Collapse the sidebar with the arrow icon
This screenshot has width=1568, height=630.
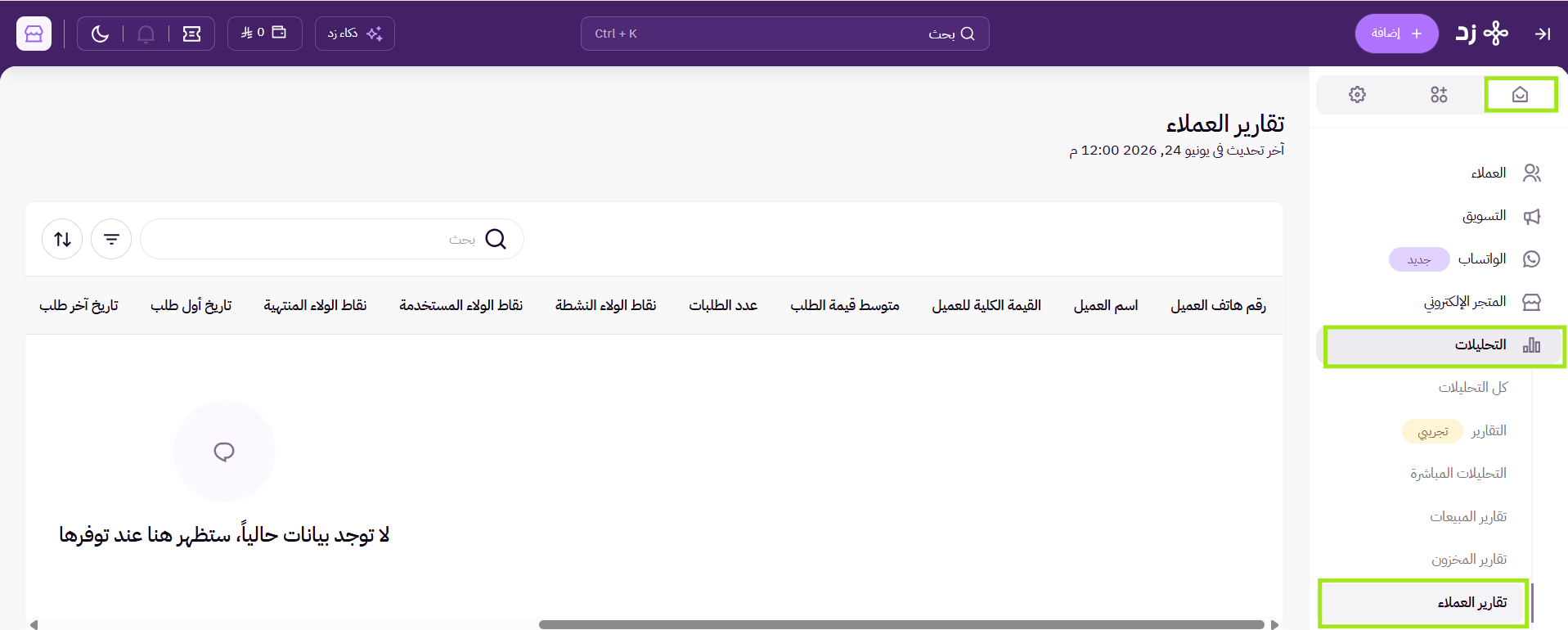1543,34
